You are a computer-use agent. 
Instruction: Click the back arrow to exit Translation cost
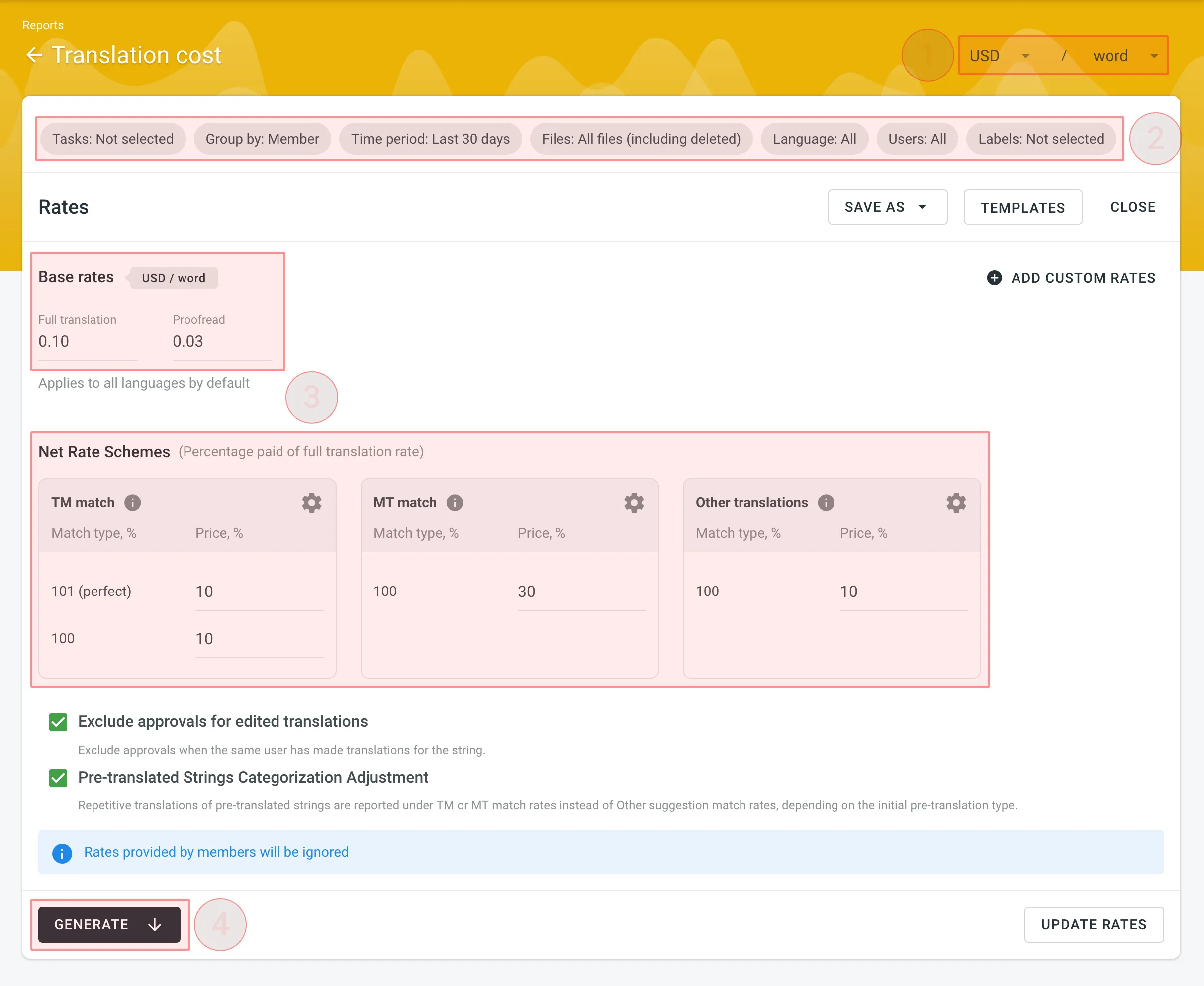[36, 55]
